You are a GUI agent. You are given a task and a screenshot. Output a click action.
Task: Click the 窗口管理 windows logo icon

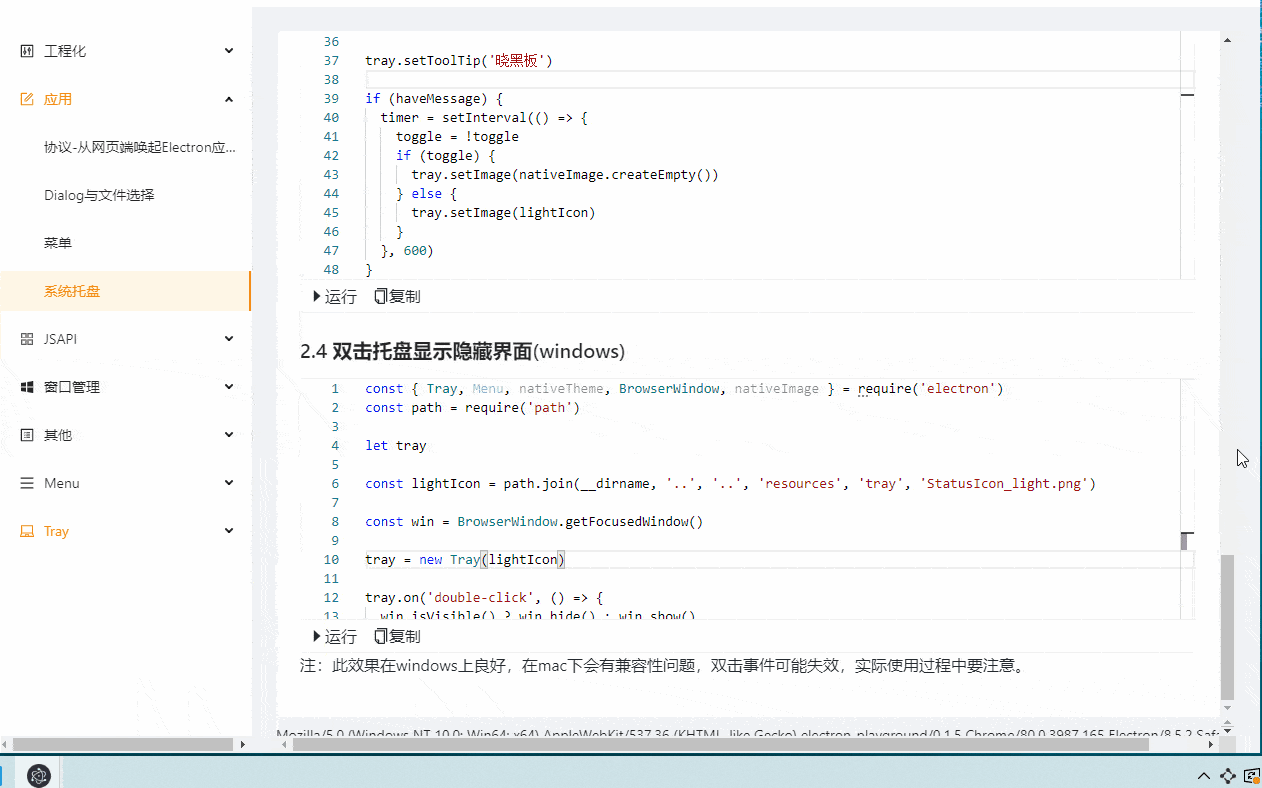click(x=27, y=387)
